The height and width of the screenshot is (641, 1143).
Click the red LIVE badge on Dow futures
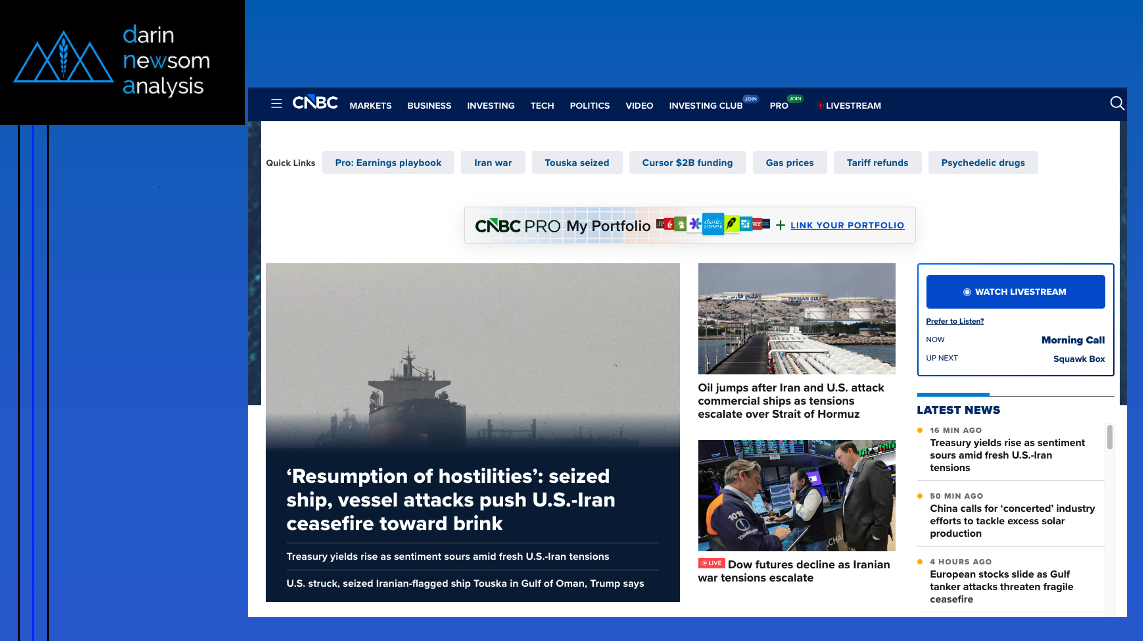[711, 563]
